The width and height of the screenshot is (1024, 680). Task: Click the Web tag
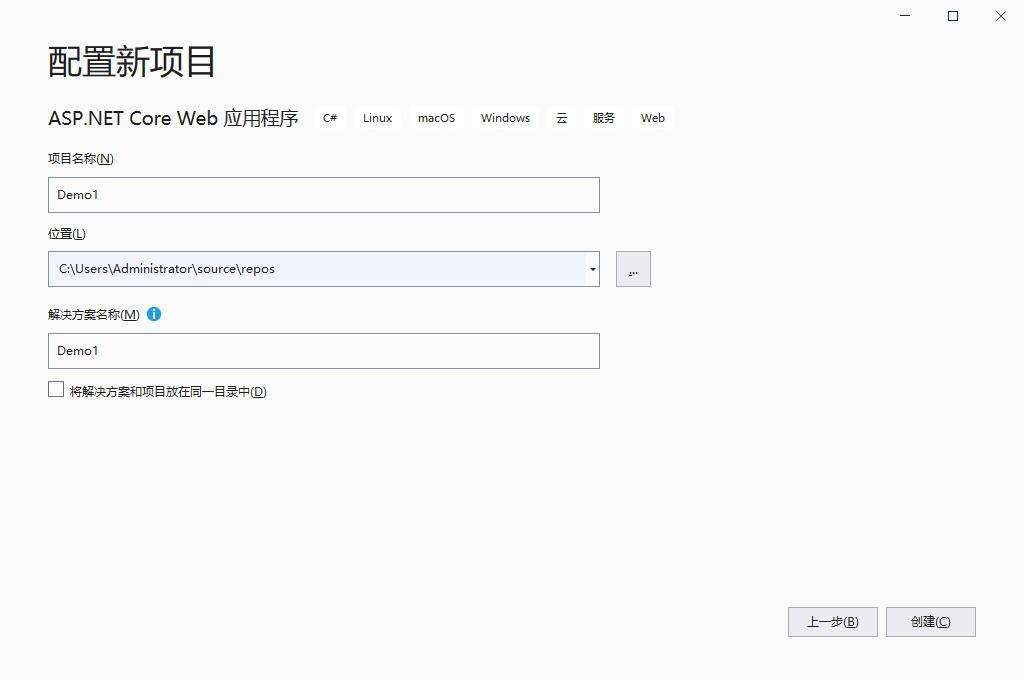[653, 118]
